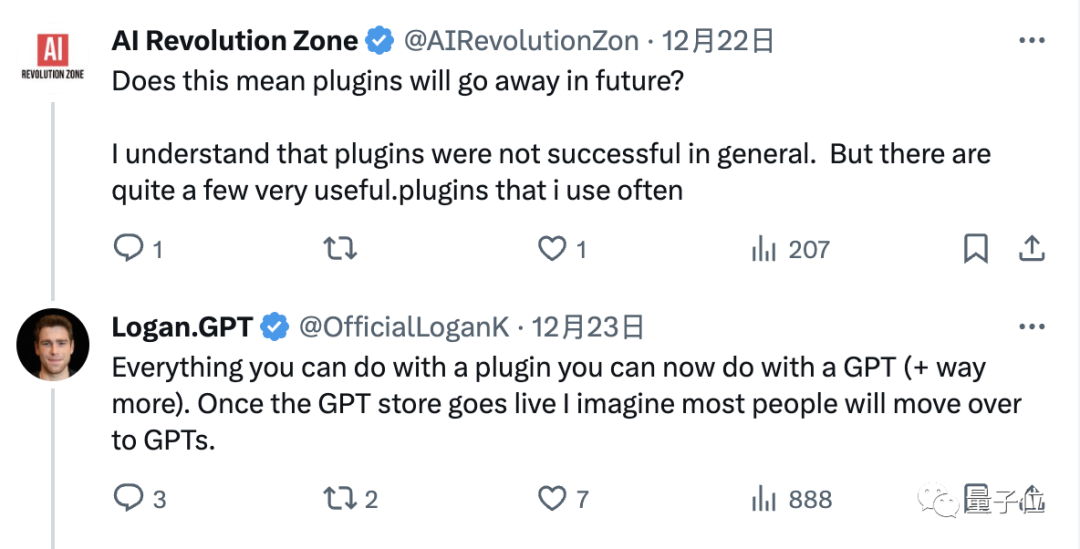The image size is (1080, 549).
Task: Visit the @OfficialLoganK handle
Action: click(x=405, y=327)
